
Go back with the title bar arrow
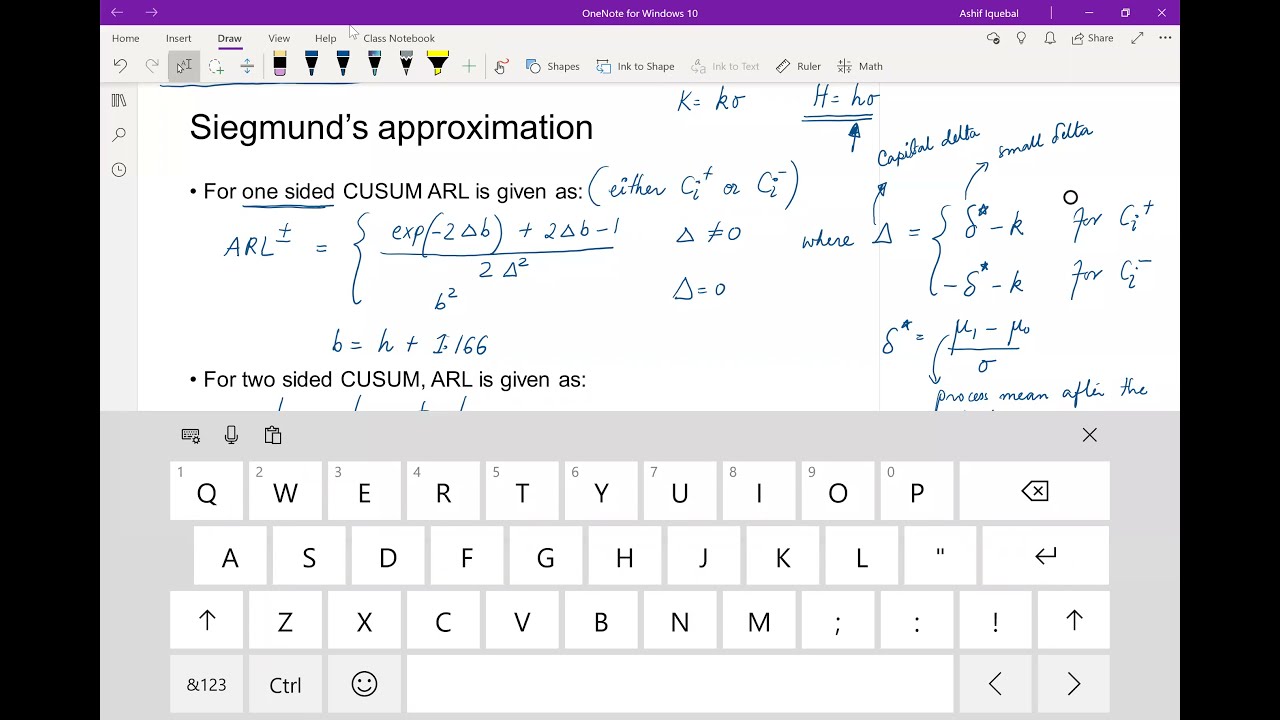pos(117,13)
